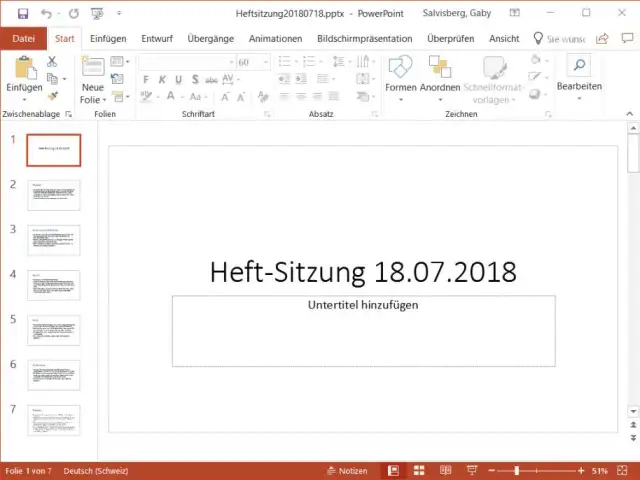Viewport: 640px width, 480px height.
Task: Open the Customize Quick Access Toolbar dropdown
Action: point(119,13)
